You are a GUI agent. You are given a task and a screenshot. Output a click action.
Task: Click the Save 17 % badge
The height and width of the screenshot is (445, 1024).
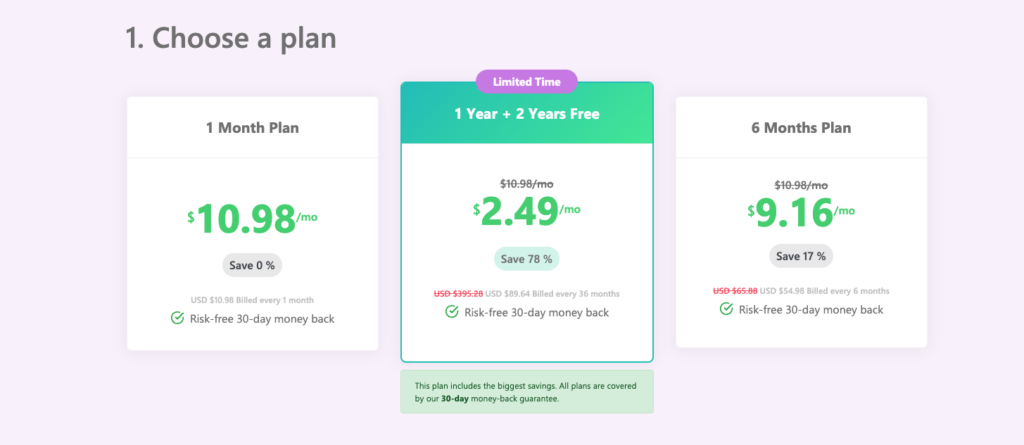coord(801,256)
